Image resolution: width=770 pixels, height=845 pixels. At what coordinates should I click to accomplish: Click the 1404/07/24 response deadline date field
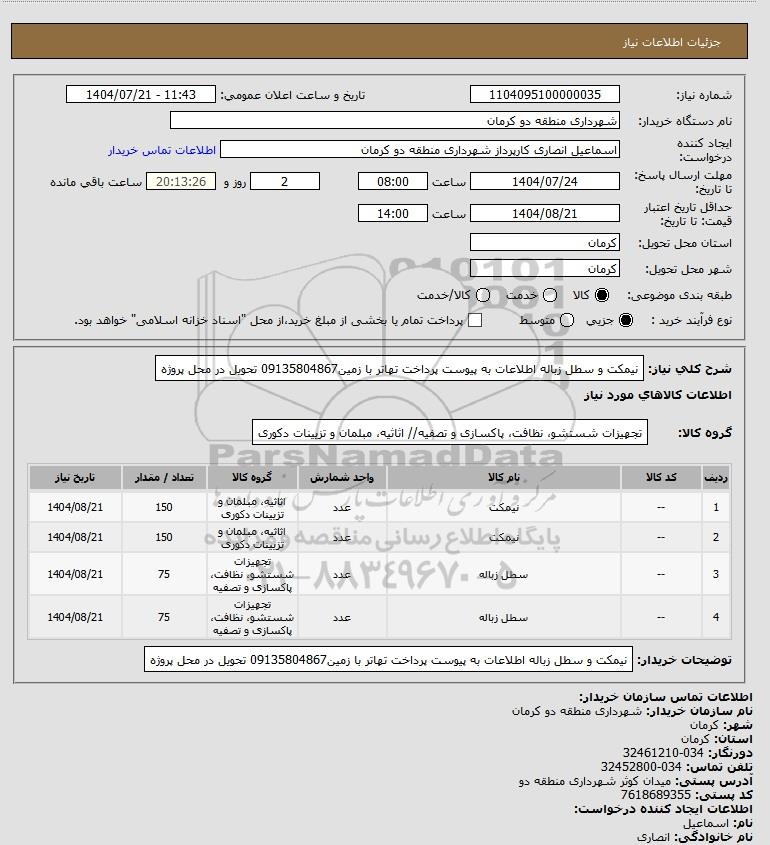point(545,182)
